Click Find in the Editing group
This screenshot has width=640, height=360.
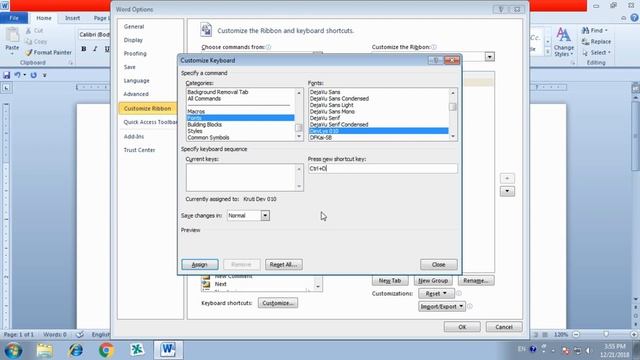595,31
